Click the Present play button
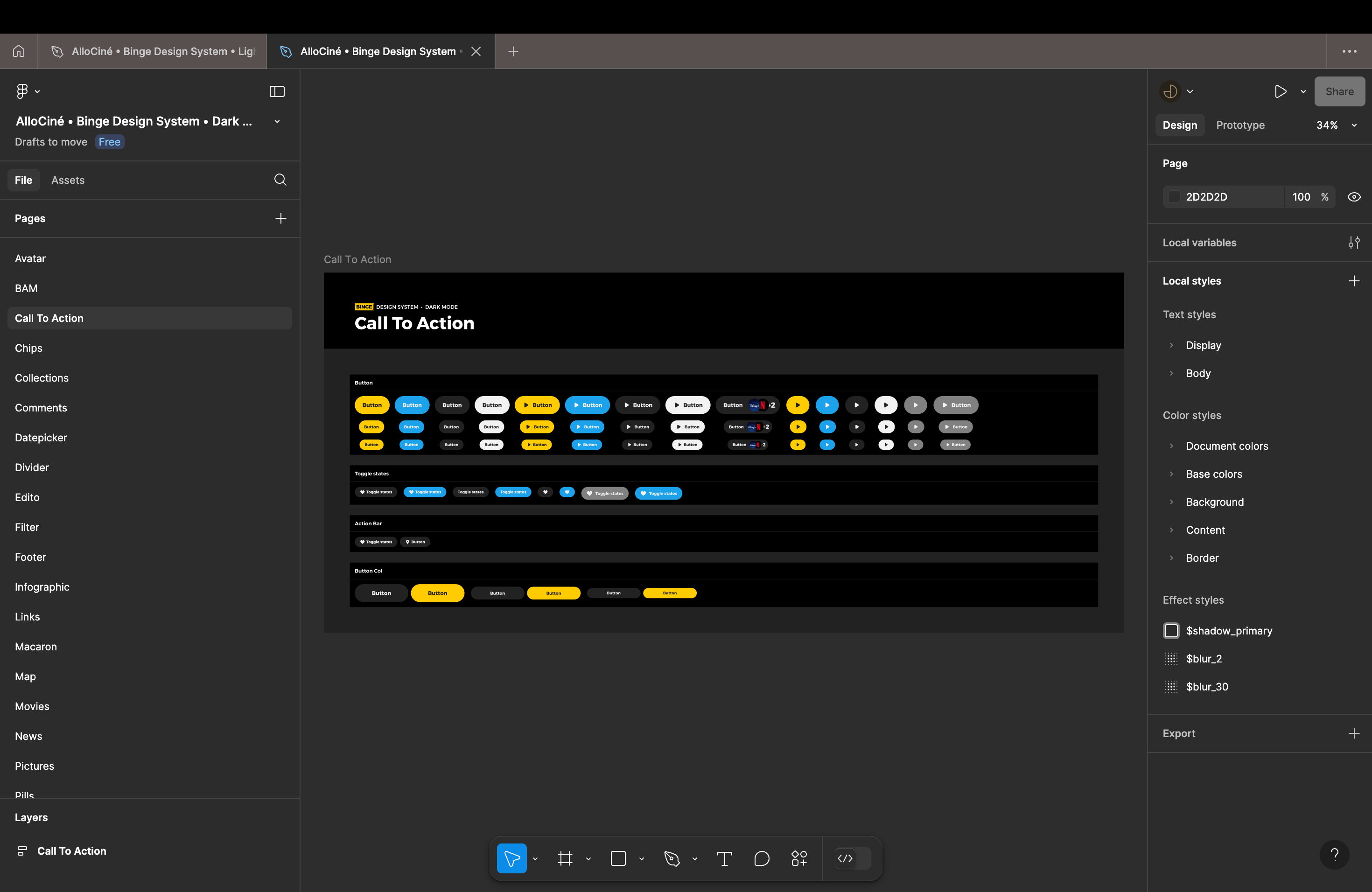 pyautogui.click(x=1281, y=91)
